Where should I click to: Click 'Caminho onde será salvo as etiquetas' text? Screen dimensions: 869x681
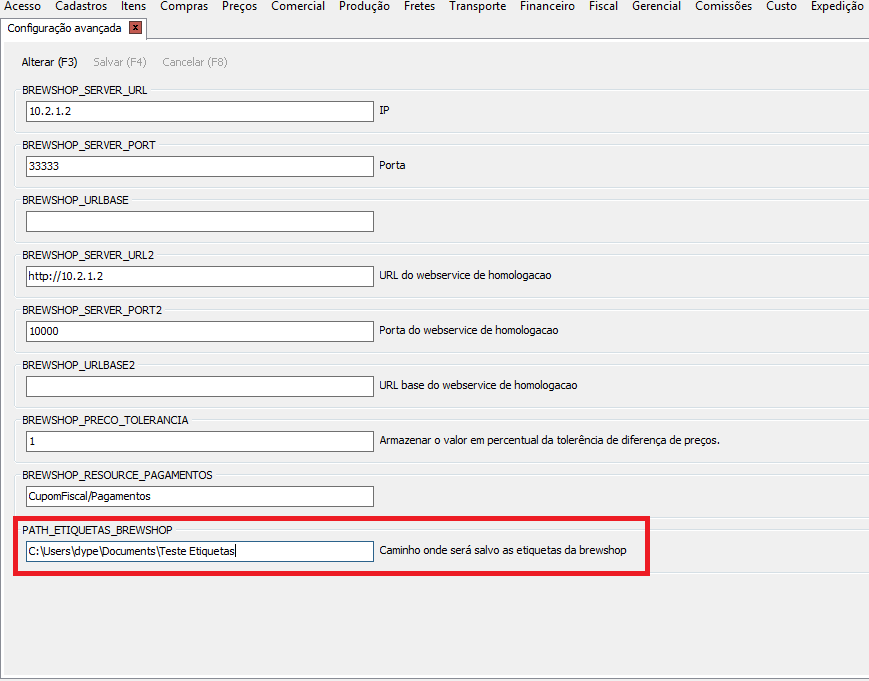pos(503,550)
